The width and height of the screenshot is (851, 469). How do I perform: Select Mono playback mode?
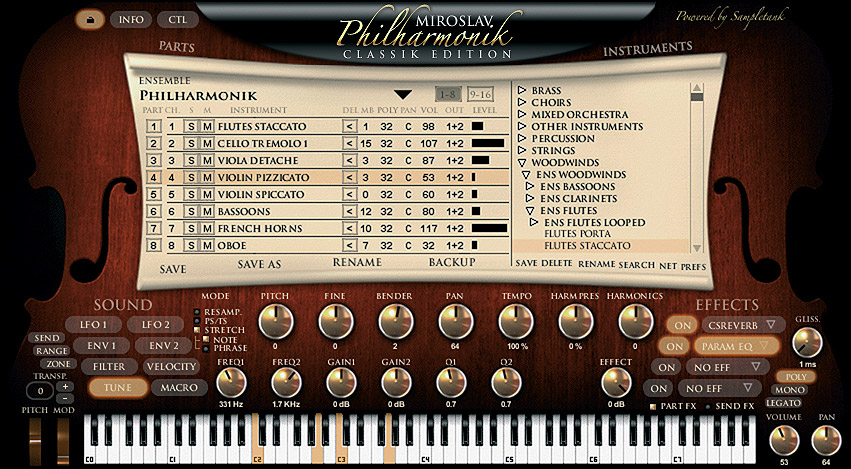(789, 390)
